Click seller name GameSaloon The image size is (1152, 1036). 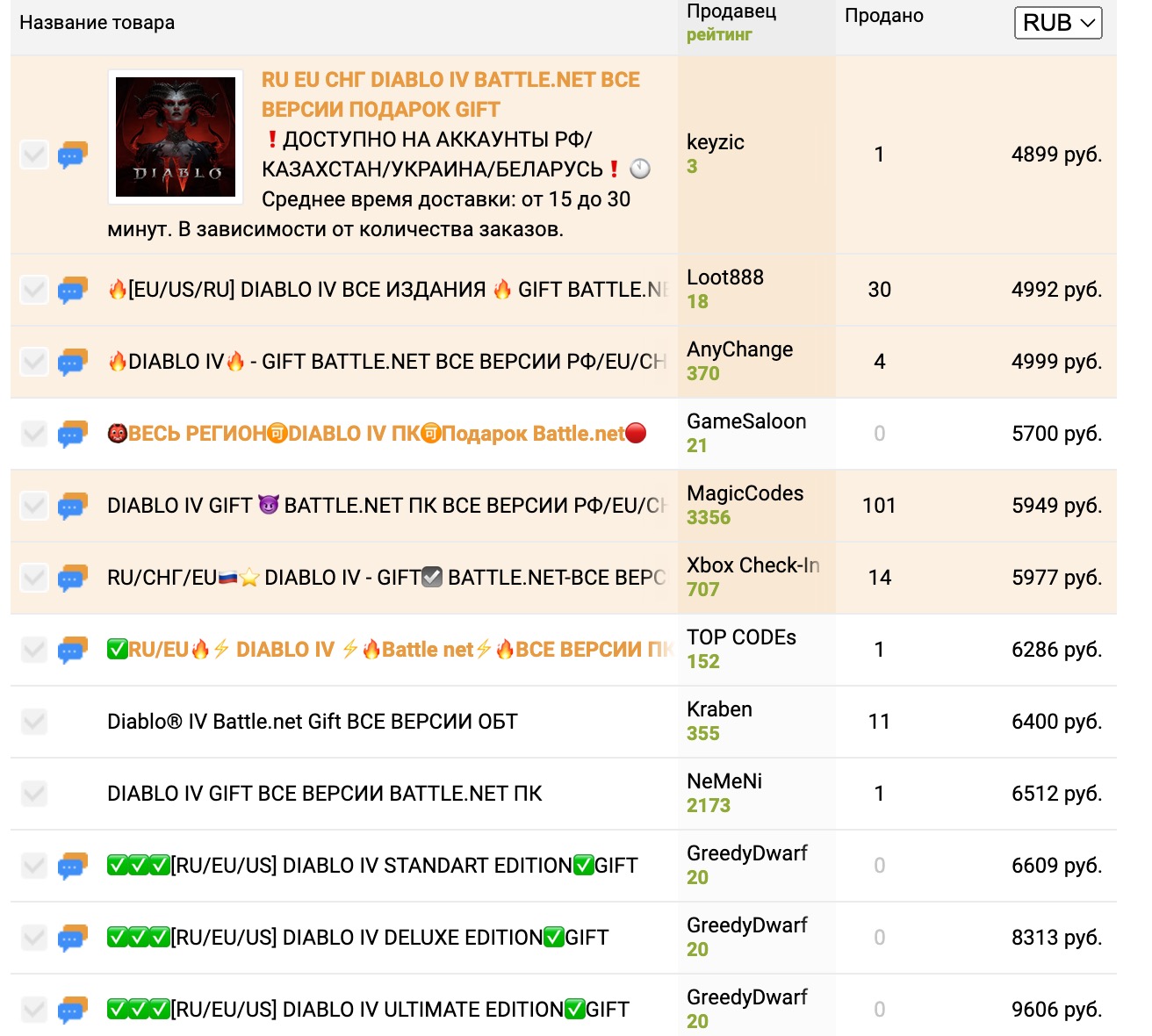pos(746,421)
